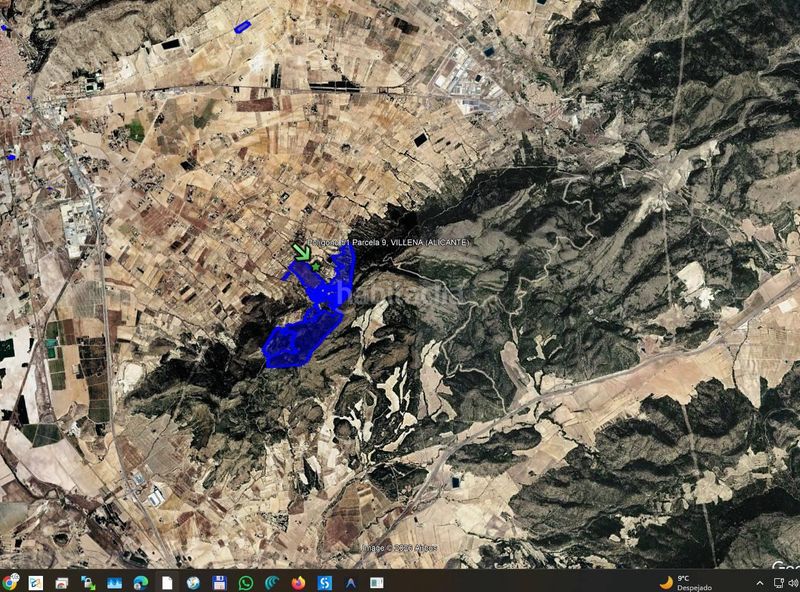Open the teal wave app in the taskbar
The image size is (800, 592).
272,583
